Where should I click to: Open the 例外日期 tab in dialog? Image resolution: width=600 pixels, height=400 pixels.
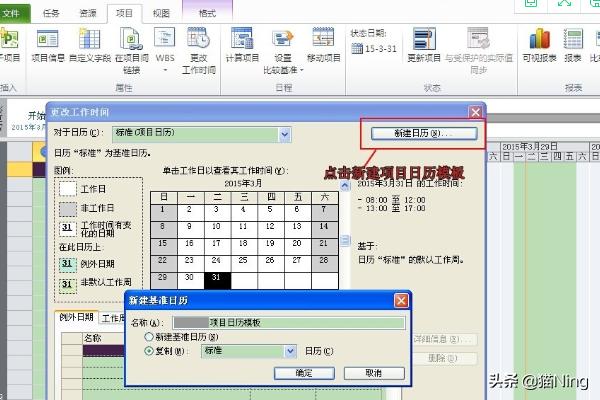pyautogui.click(x=76, y=318)
